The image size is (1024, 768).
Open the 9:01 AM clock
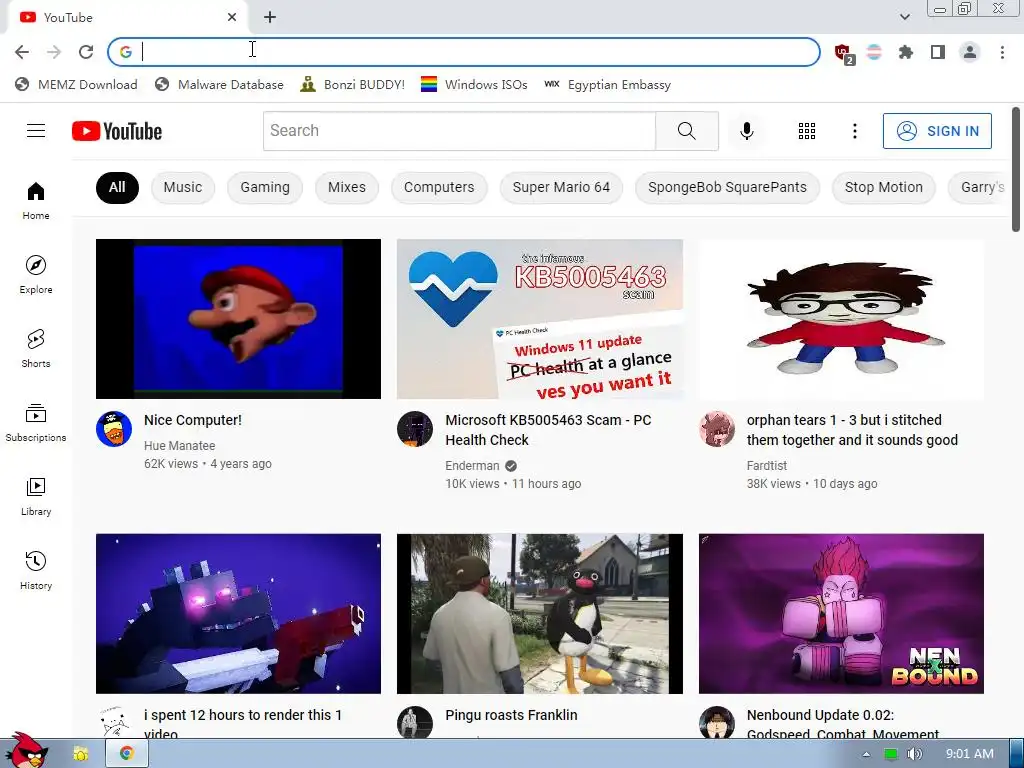tap(970, 754)
